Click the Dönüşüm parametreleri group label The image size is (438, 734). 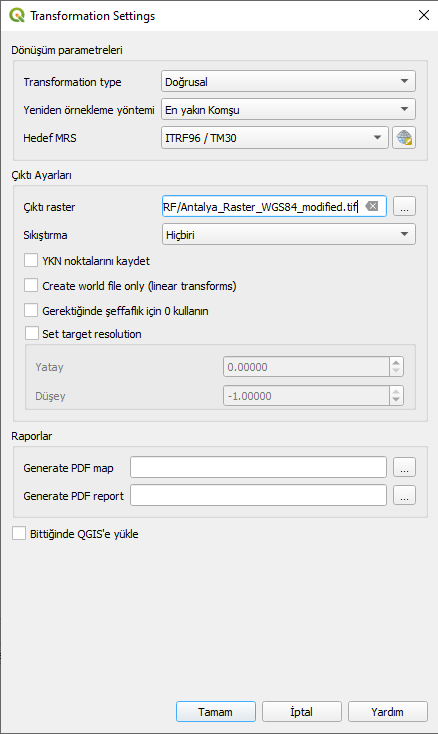pos(67,50)
